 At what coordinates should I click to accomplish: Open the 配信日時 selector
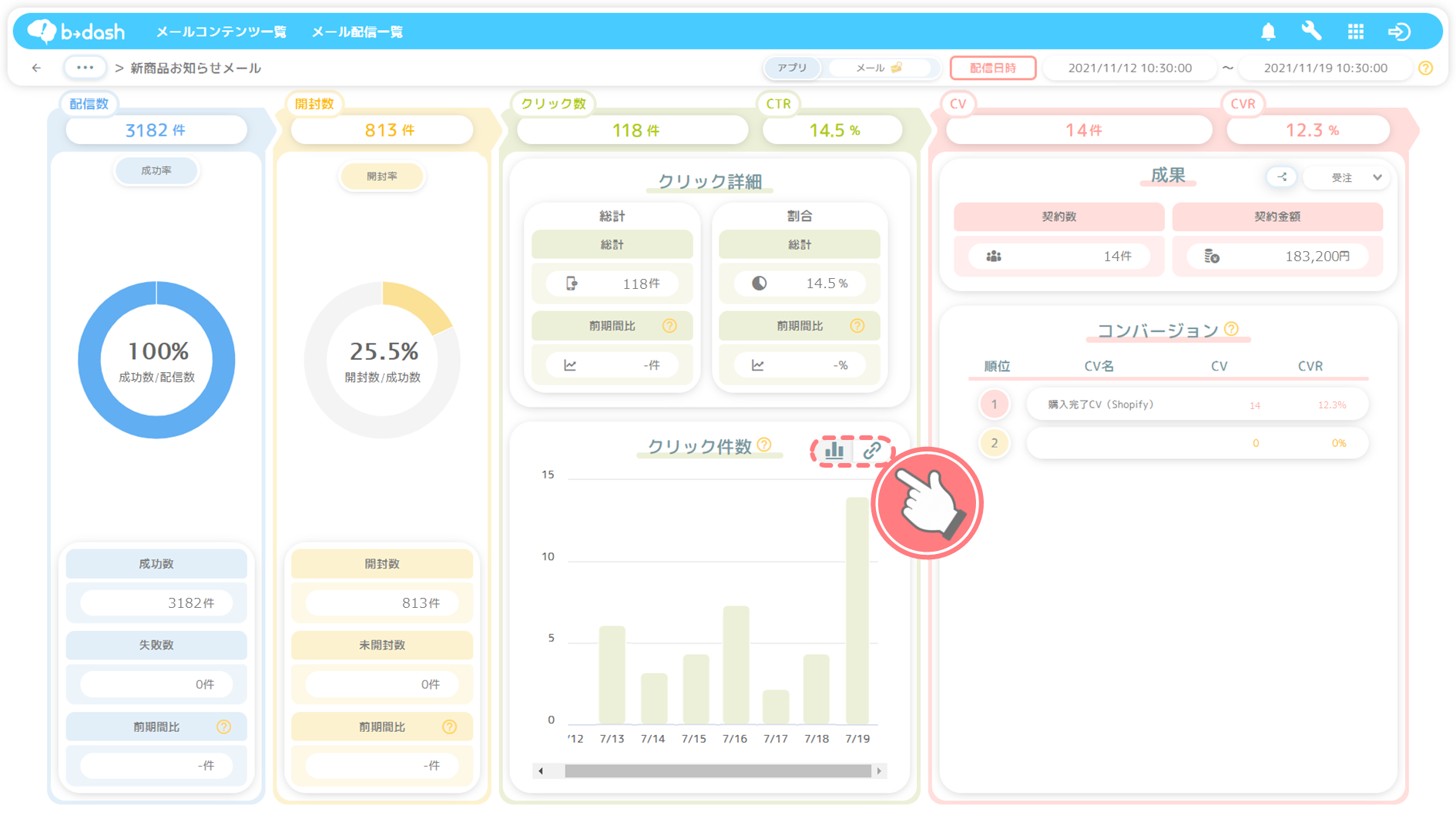coord(992,68)
